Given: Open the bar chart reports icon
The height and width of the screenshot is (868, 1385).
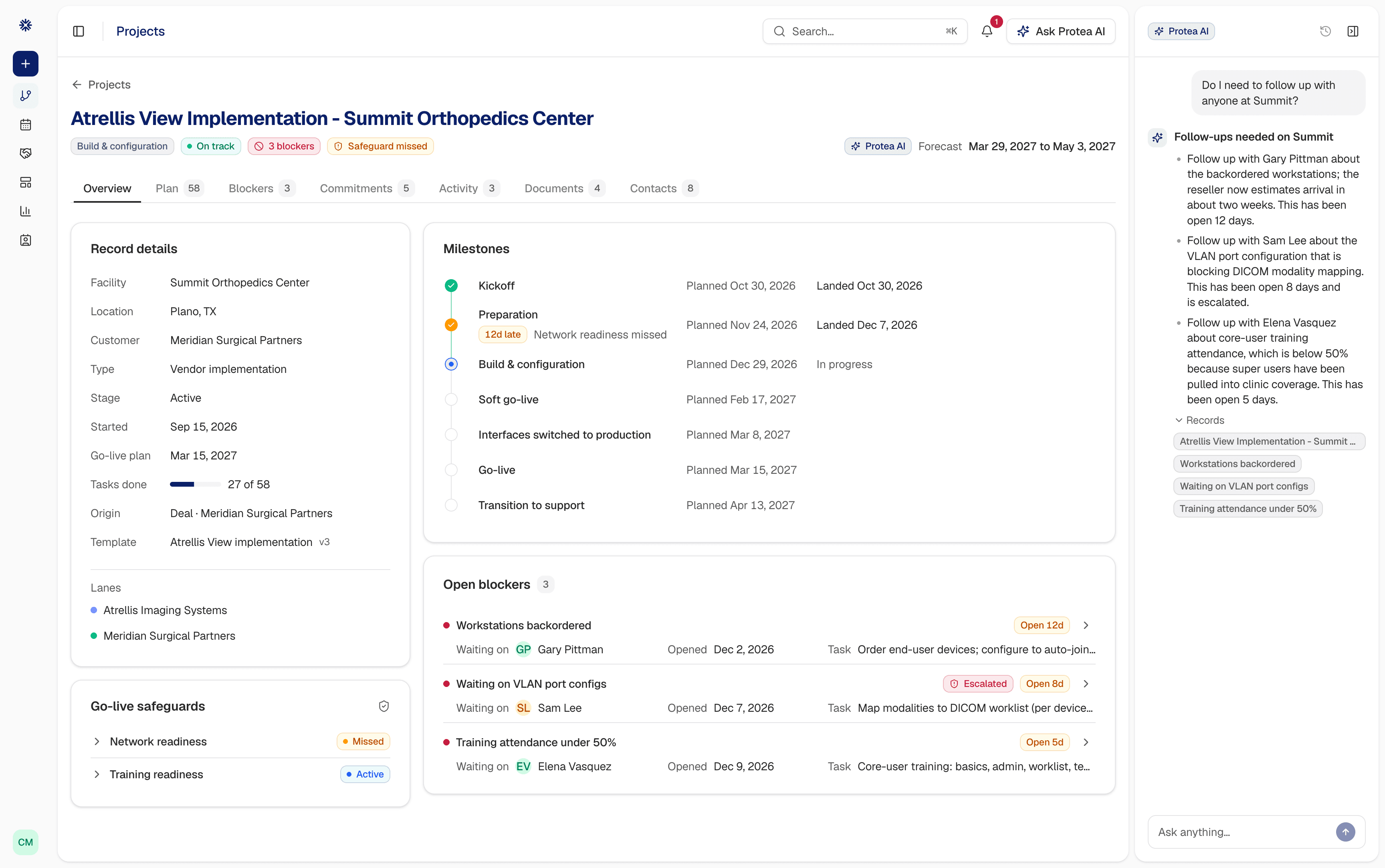Looking at the screenshot, I should click(x=25, y=211).
